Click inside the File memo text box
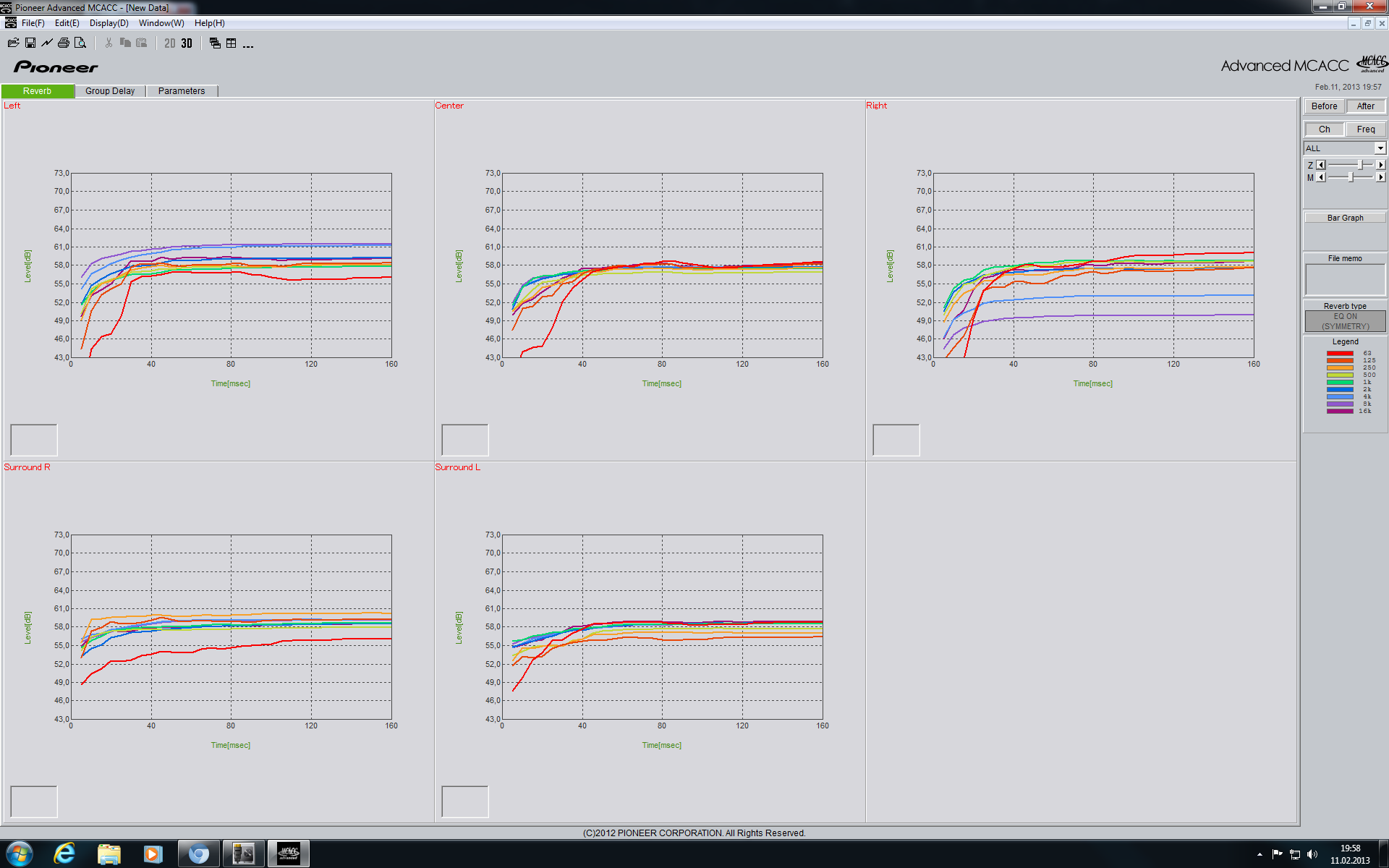1389x868 pixels. click(1345, 279)
